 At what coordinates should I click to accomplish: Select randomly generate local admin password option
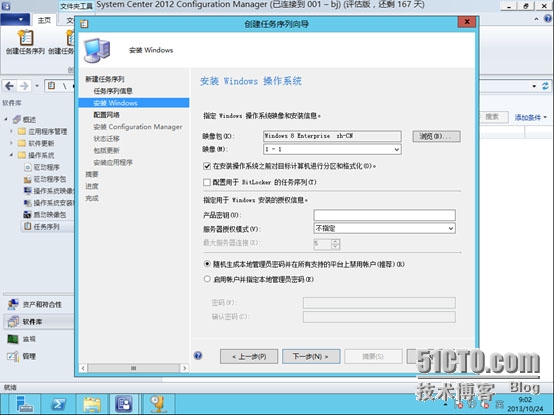[x=207, y=264]
